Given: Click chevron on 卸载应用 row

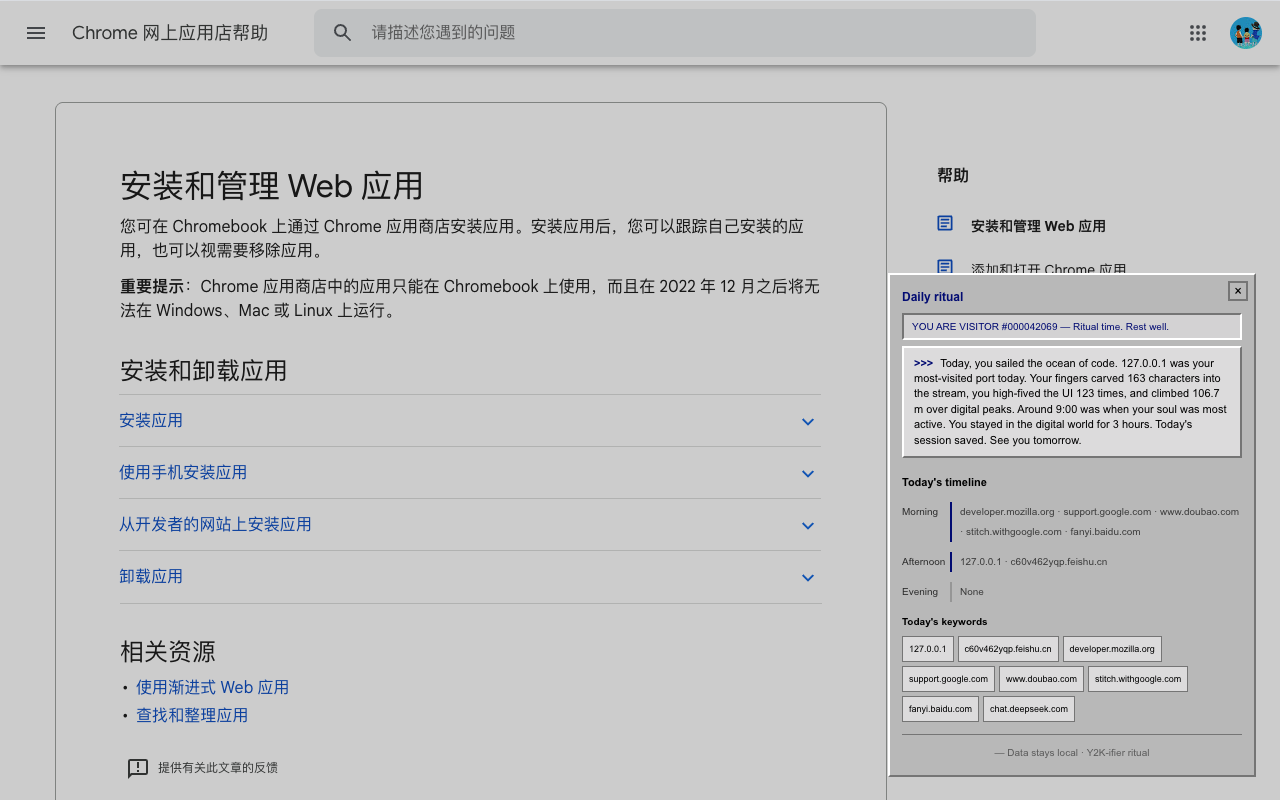Looking at the screenshot, I should 808,578.
